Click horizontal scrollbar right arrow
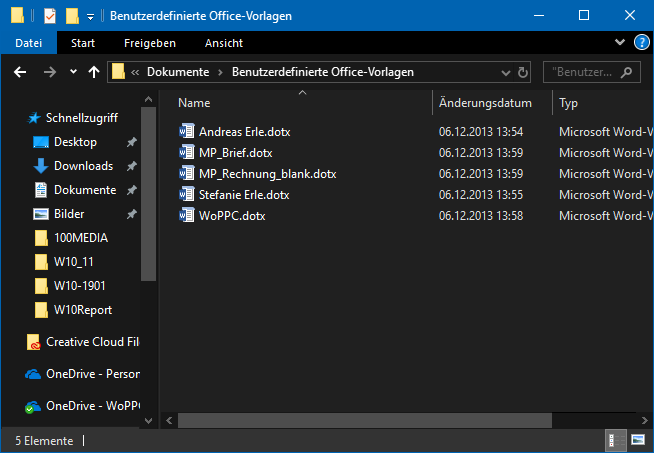 click(x=644, y=420)
